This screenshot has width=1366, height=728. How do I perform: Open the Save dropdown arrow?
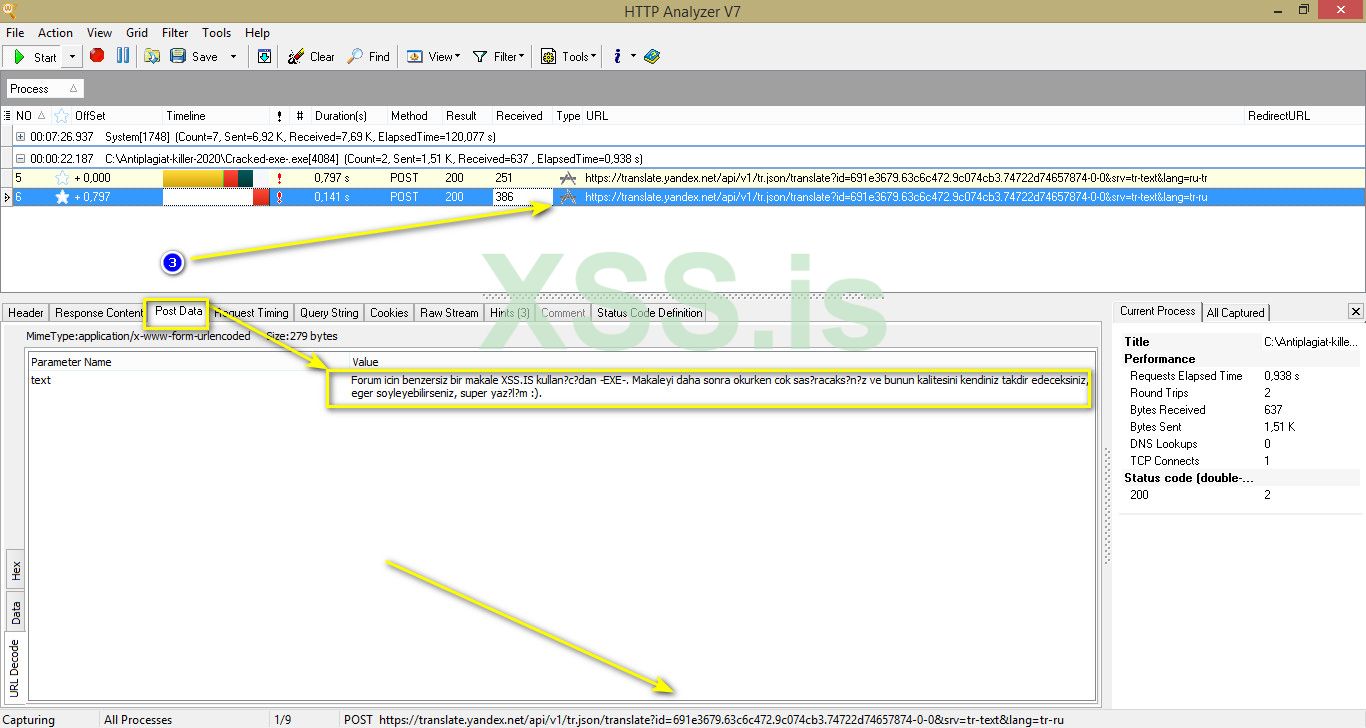234,57
